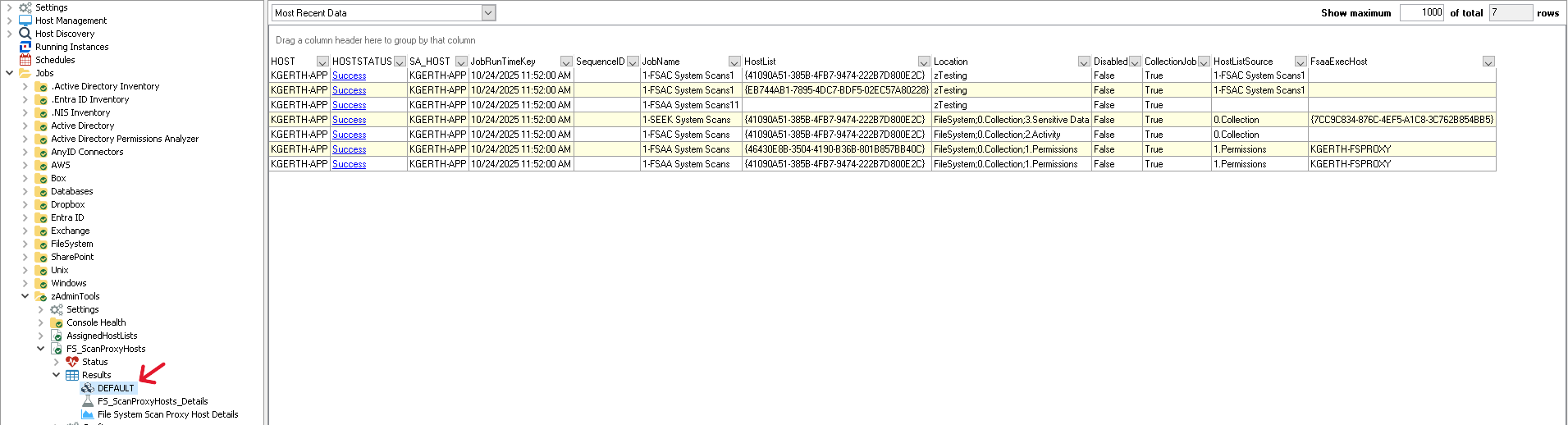The height and width of the screenshot is (425, 1568).
Task: Open the HOSTSTATUS column filter dropdown
Action: click(x=400, y=62)
